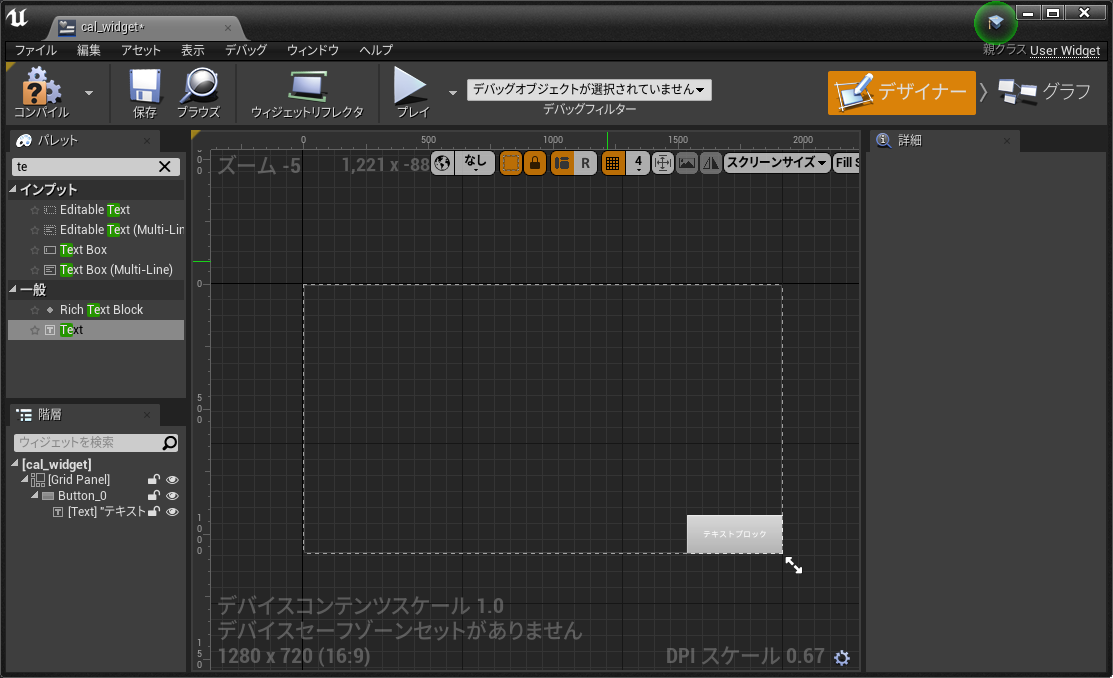1113x678 pixels.
Task: Save the widget with the 保存 icon
Action: coord(145,92)
